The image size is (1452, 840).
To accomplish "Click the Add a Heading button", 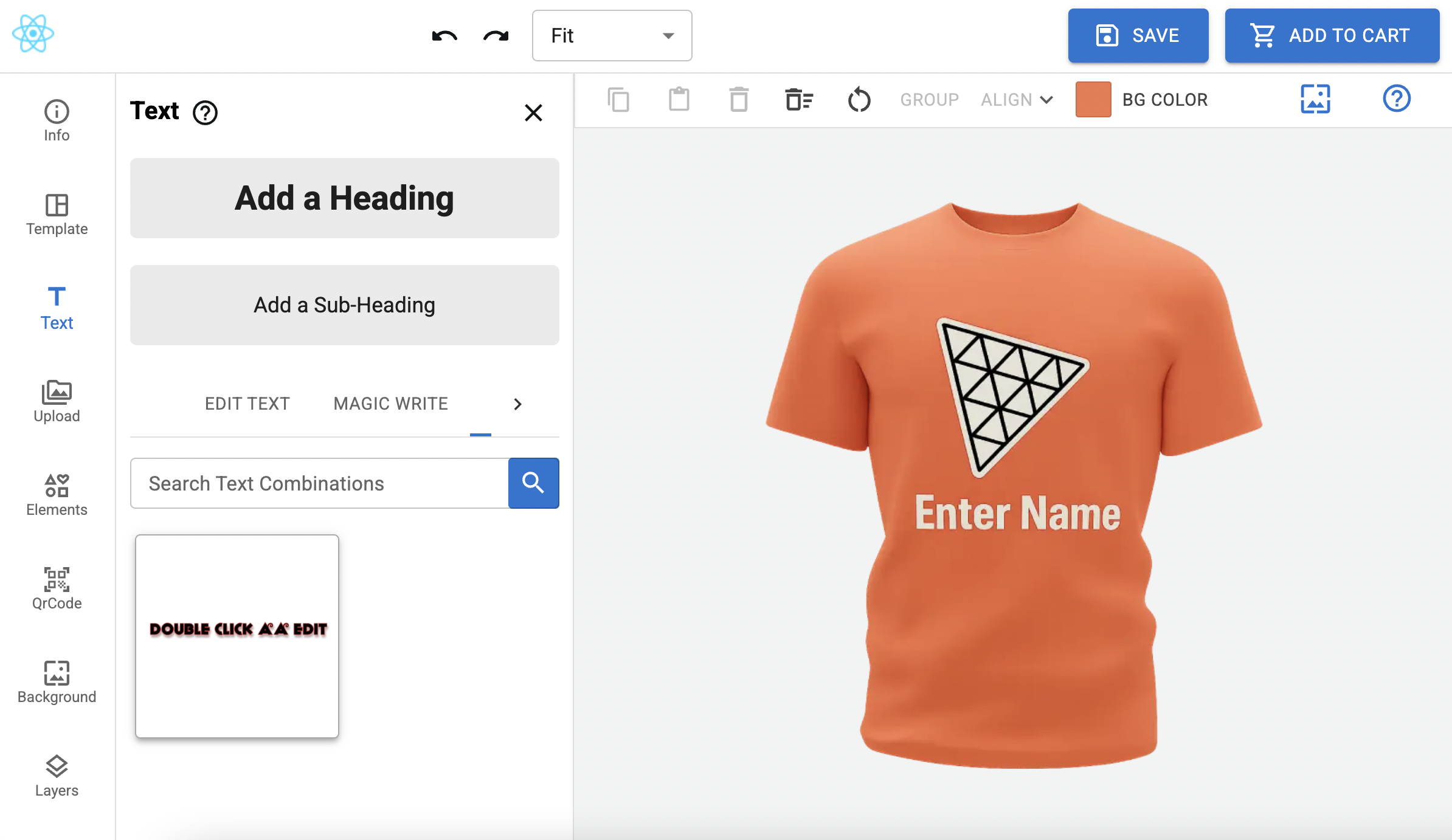I will click(x=344, y=198).
